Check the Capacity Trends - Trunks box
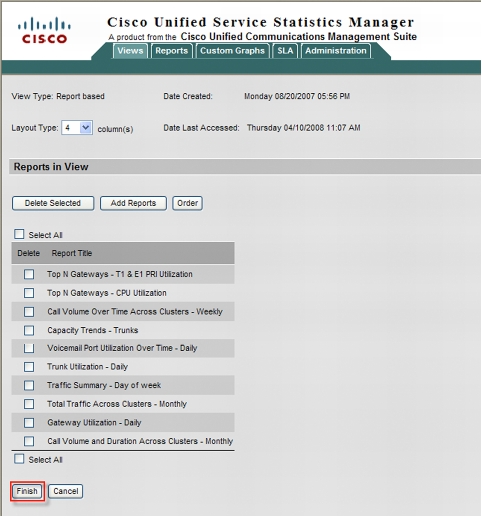 click(x=29, y=330)
